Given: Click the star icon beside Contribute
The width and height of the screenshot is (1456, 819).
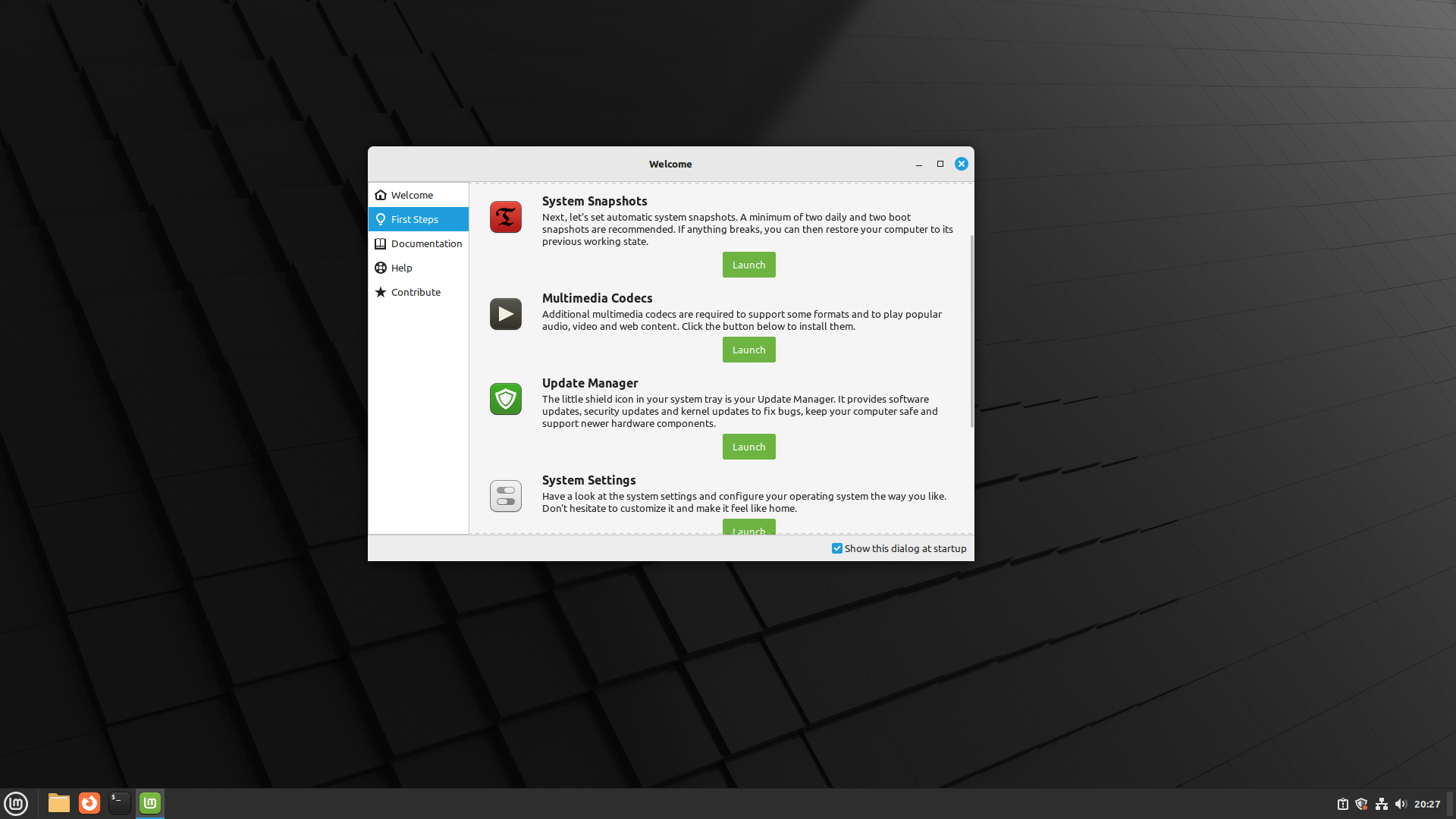Looking at the screenshot, I should (x=381, y=292).
